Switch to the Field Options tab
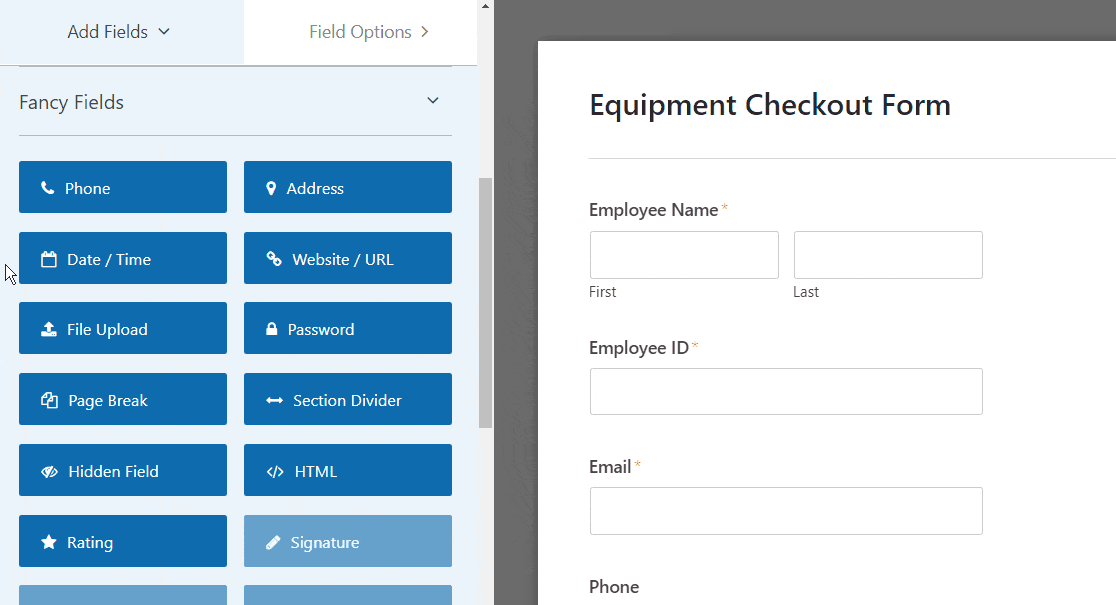Viewport: 1116px width, 605px height. point(368,32)
